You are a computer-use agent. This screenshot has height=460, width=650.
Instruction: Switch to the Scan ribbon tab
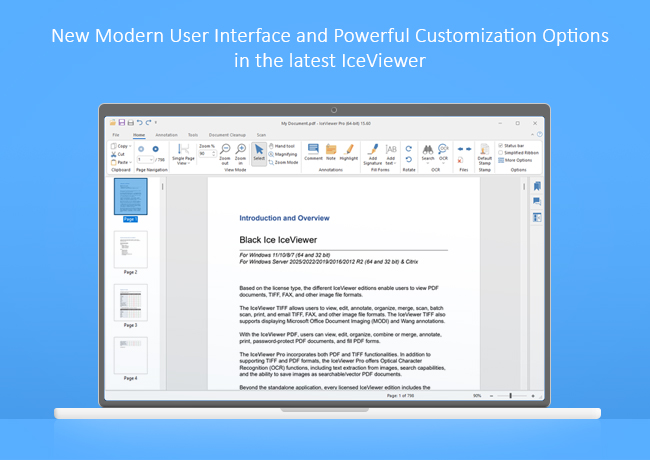(261, 135)
